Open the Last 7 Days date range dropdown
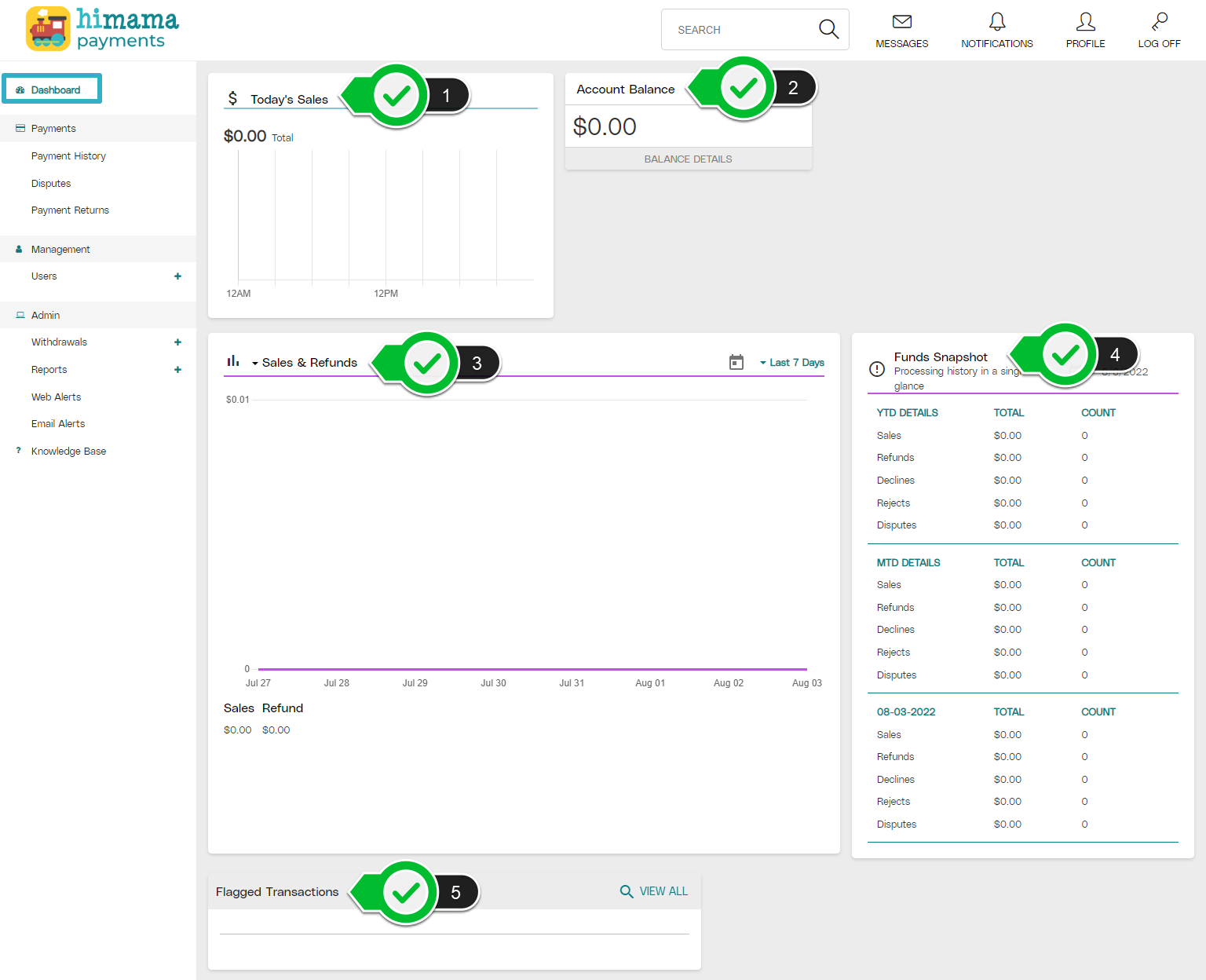This screenshot has height=980, width=1206. point(791,362)
